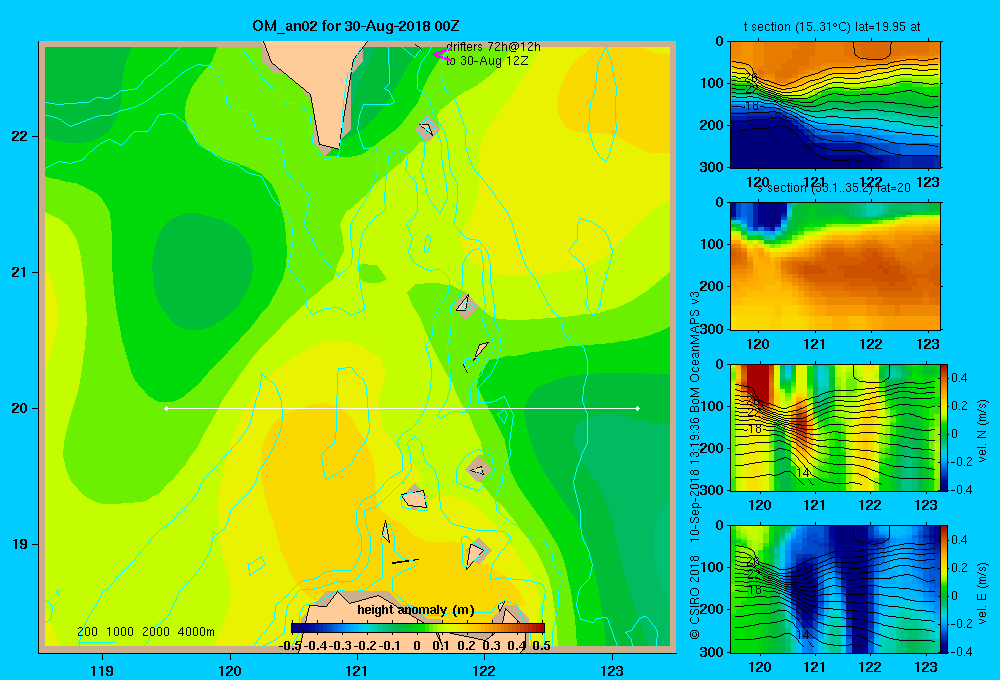
Task: Click depth label 100 on salinity section axis
Action: (712, 244)
